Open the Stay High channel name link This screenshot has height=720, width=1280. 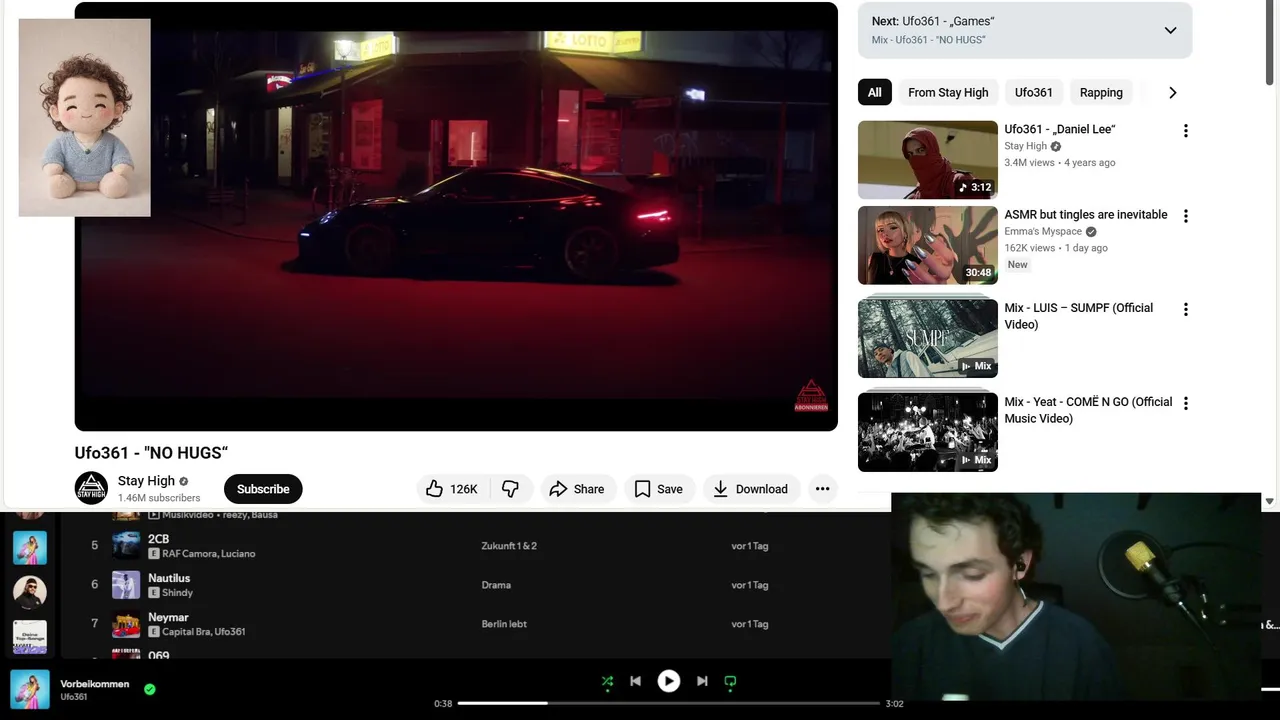[146, 481]
